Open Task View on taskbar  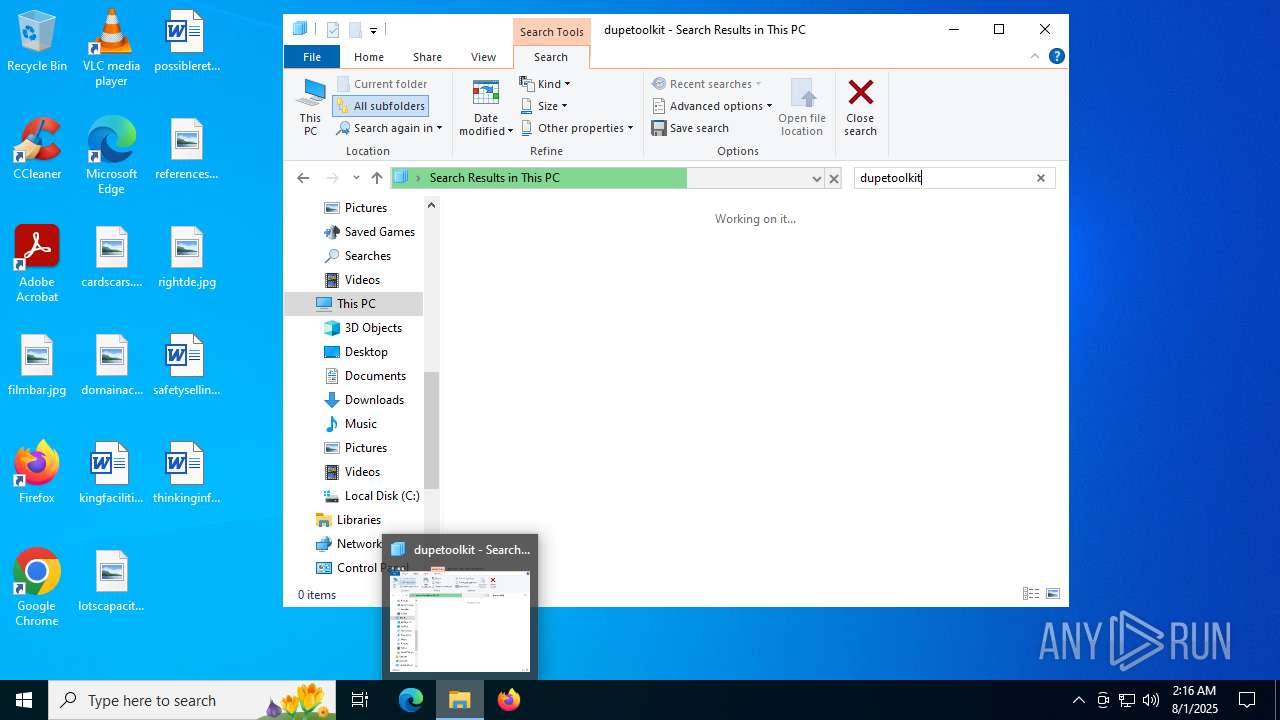point(360,700)
